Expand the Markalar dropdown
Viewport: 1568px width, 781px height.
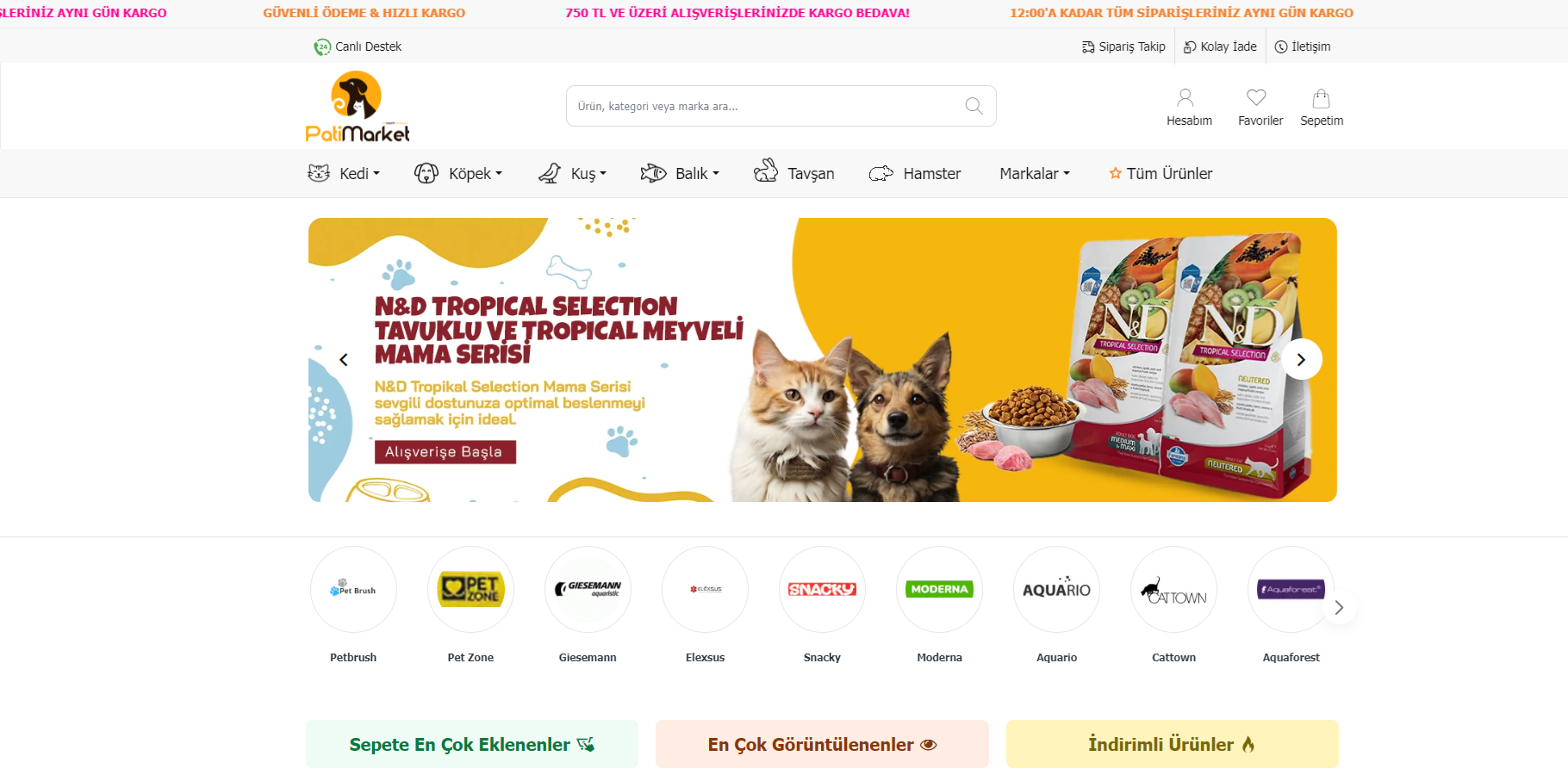tap(1035, 174)
